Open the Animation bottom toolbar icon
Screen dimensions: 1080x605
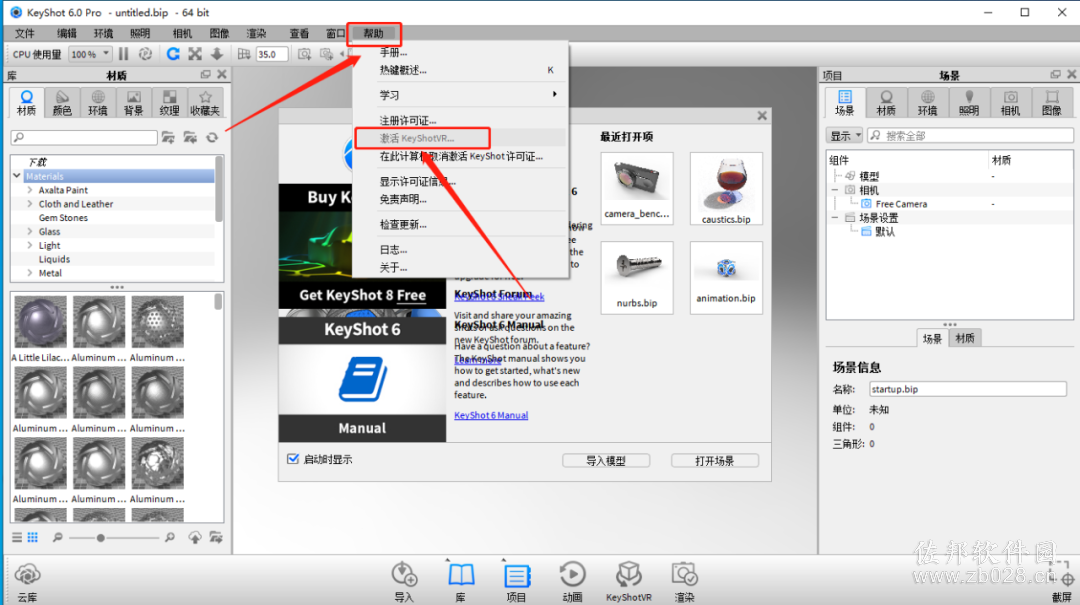pos(572,581)
